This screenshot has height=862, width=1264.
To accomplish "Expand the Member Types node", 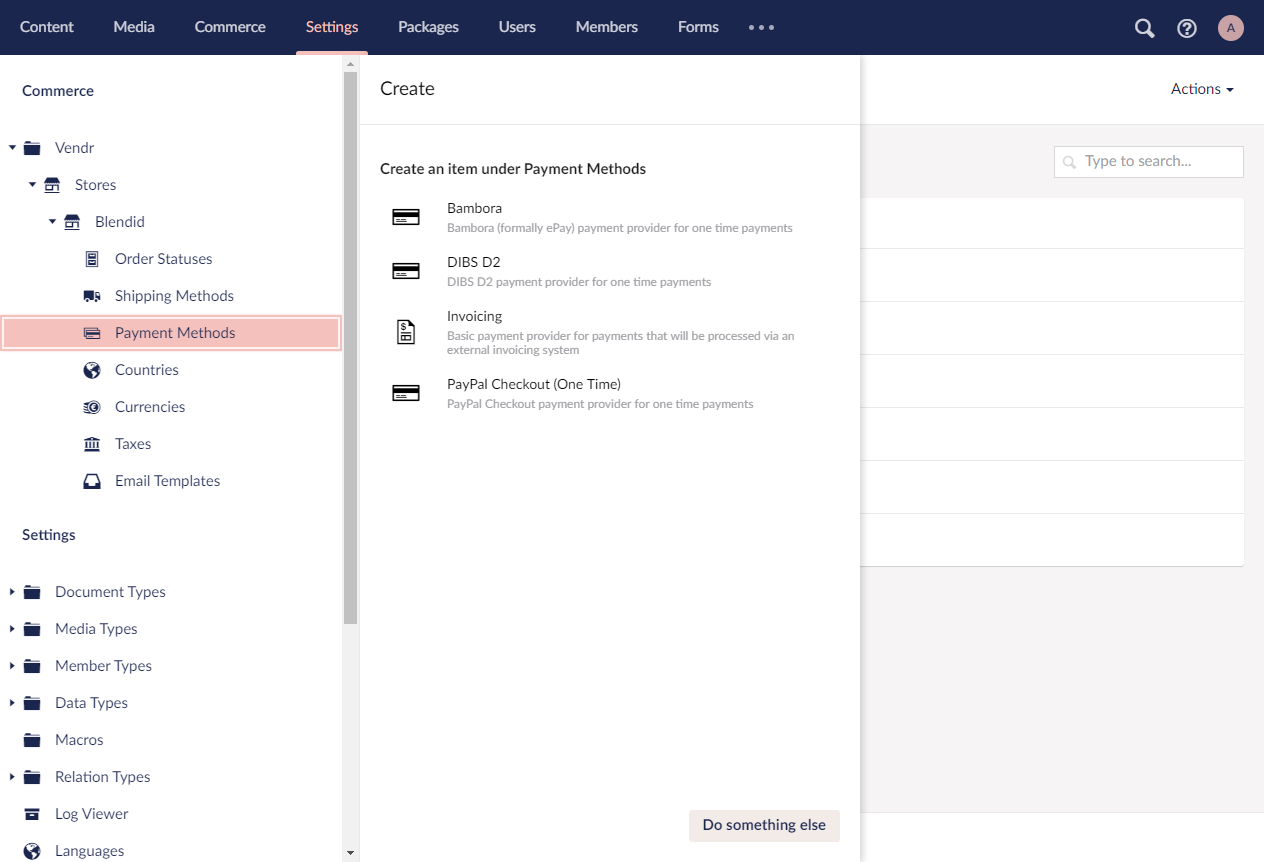I will pyautogui.click(x=12, y=666).
